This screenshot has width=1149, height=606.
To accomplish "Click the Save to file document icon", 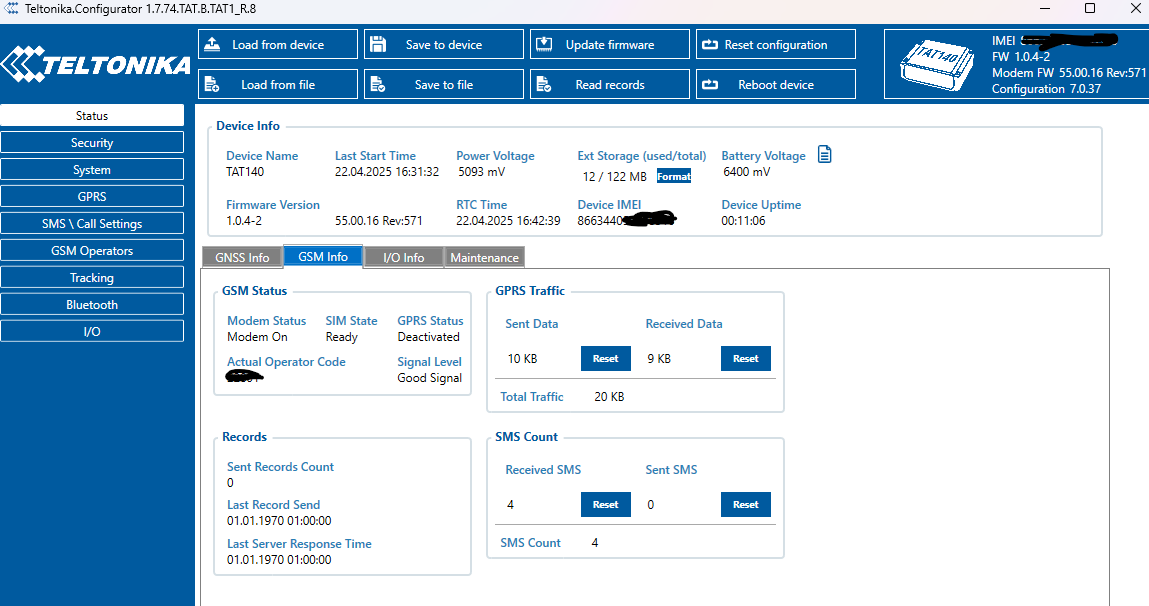I will coord(378,84).
